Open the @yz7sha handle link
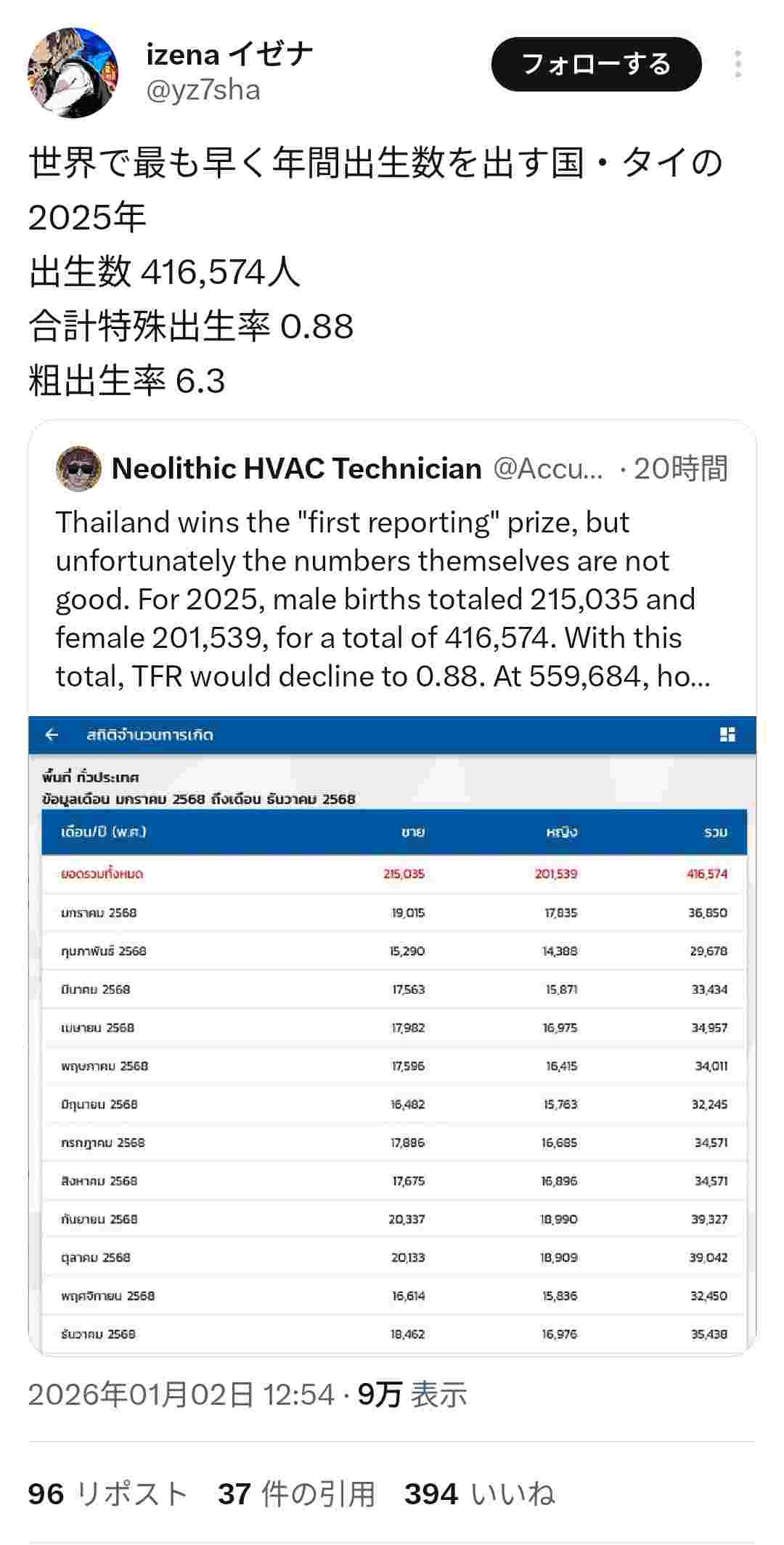 [x=203, y=91]
